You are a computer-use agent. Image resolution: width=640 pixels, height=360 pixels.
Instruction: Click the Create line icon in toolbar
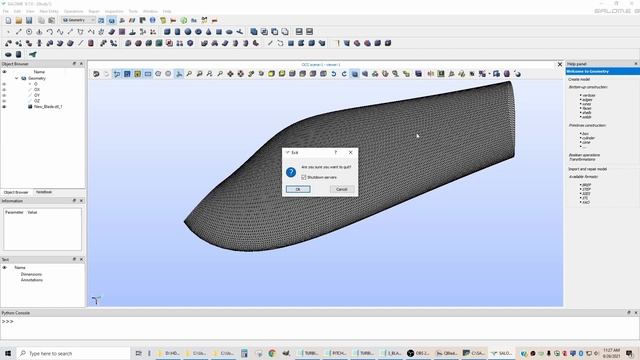pyautogui.click(x=19, y=31)
